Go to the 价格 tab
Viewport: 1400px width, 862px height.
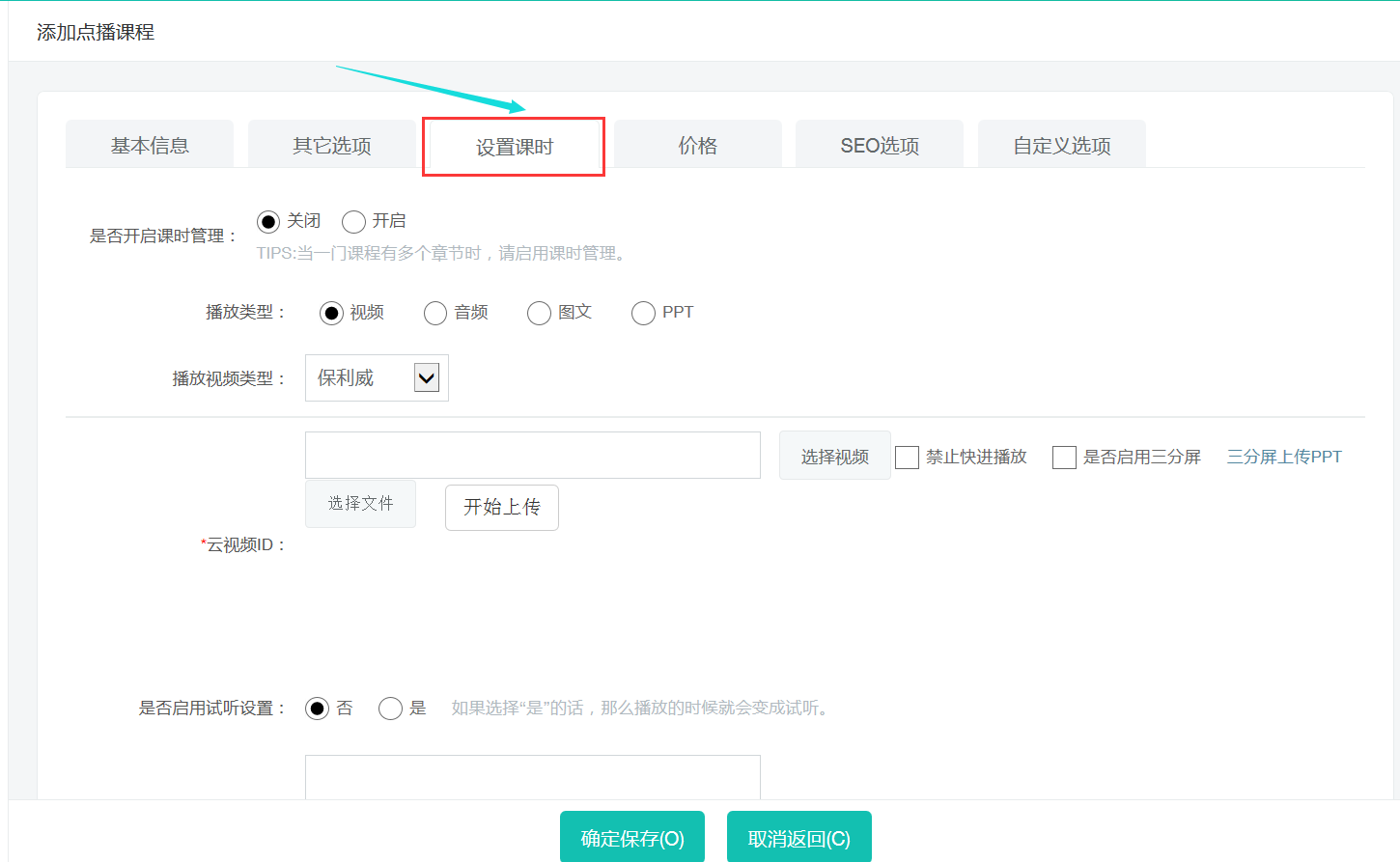697,145
